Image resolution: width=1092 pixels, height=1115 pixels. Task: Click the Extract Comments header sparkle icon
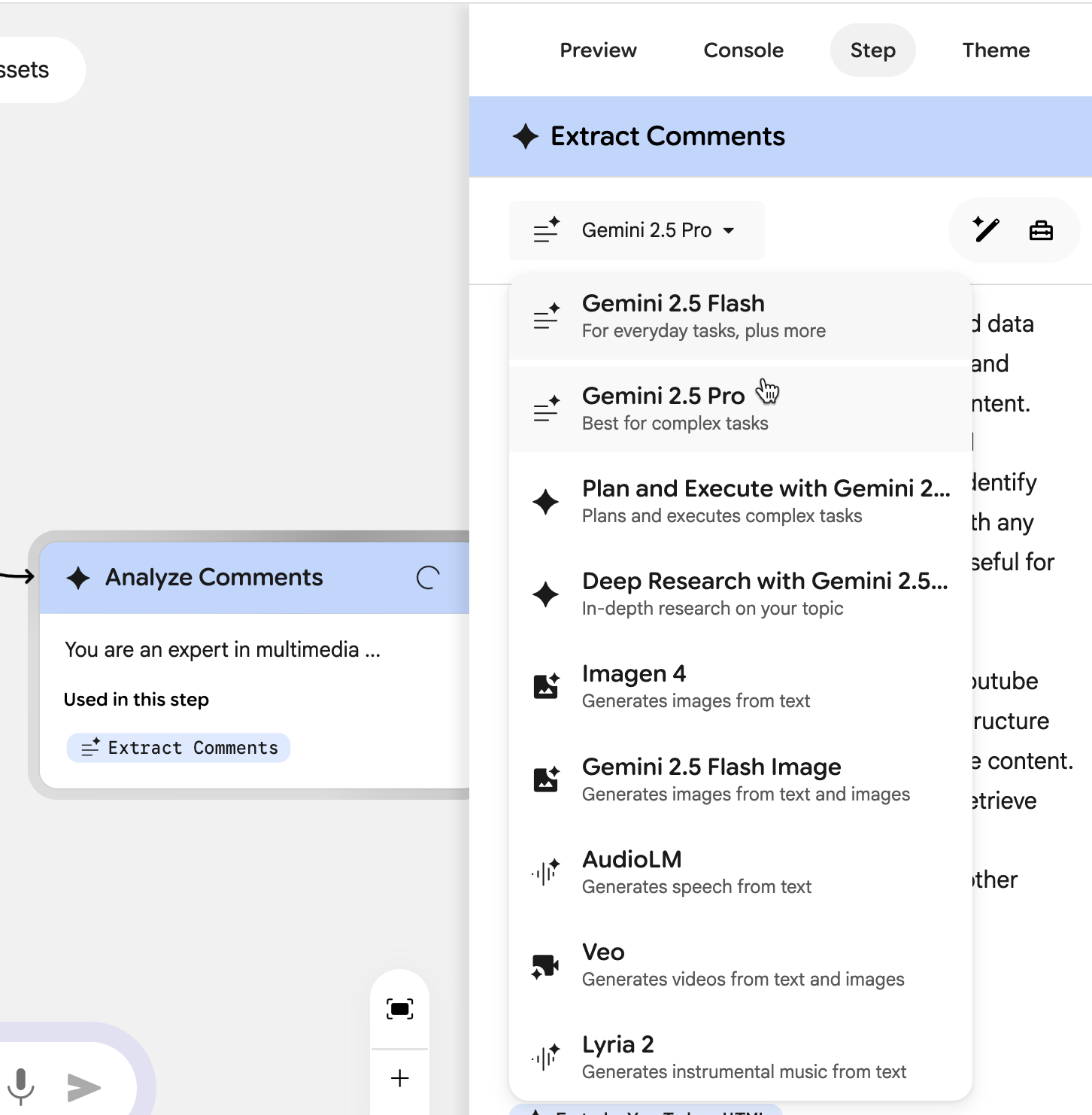point(525,136)
